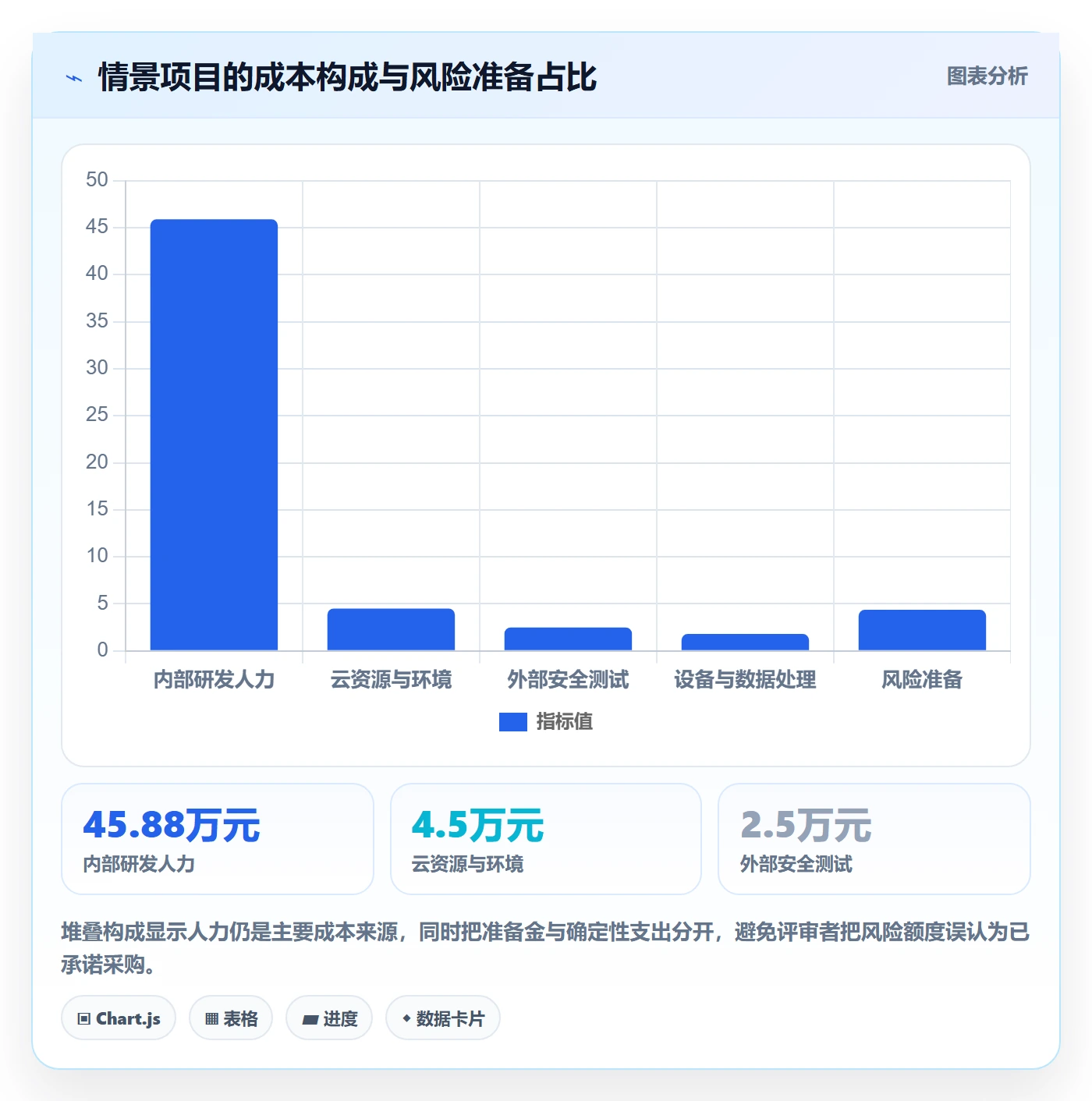
Task: Click the 指标值 legend label
Action: 565,722
